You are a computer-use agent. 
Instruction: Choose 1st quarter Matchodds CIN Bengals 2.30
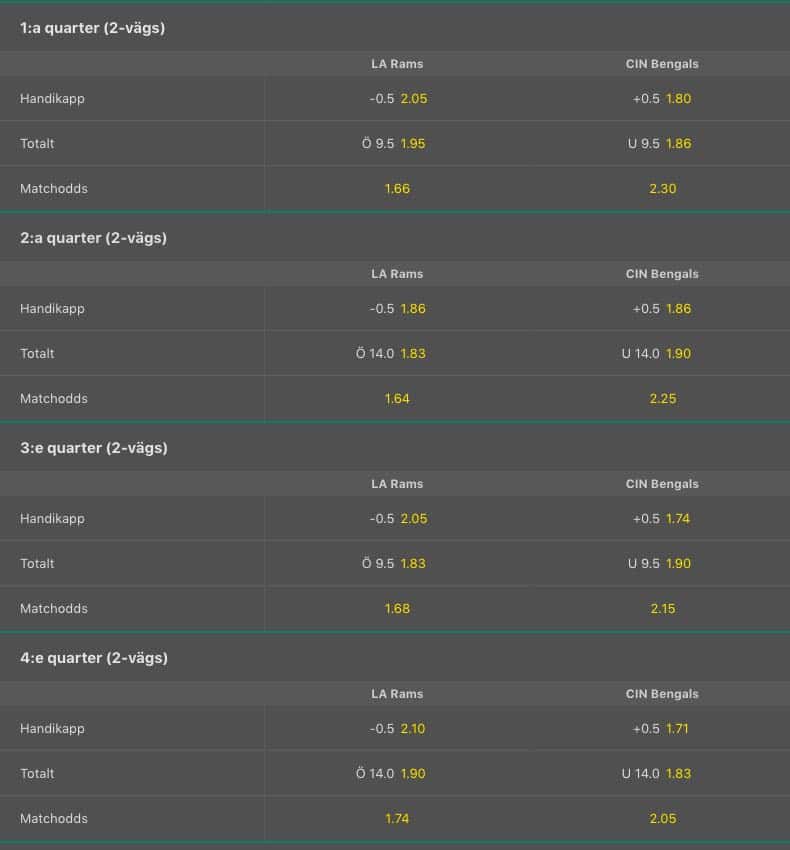(x=661, y=189)
